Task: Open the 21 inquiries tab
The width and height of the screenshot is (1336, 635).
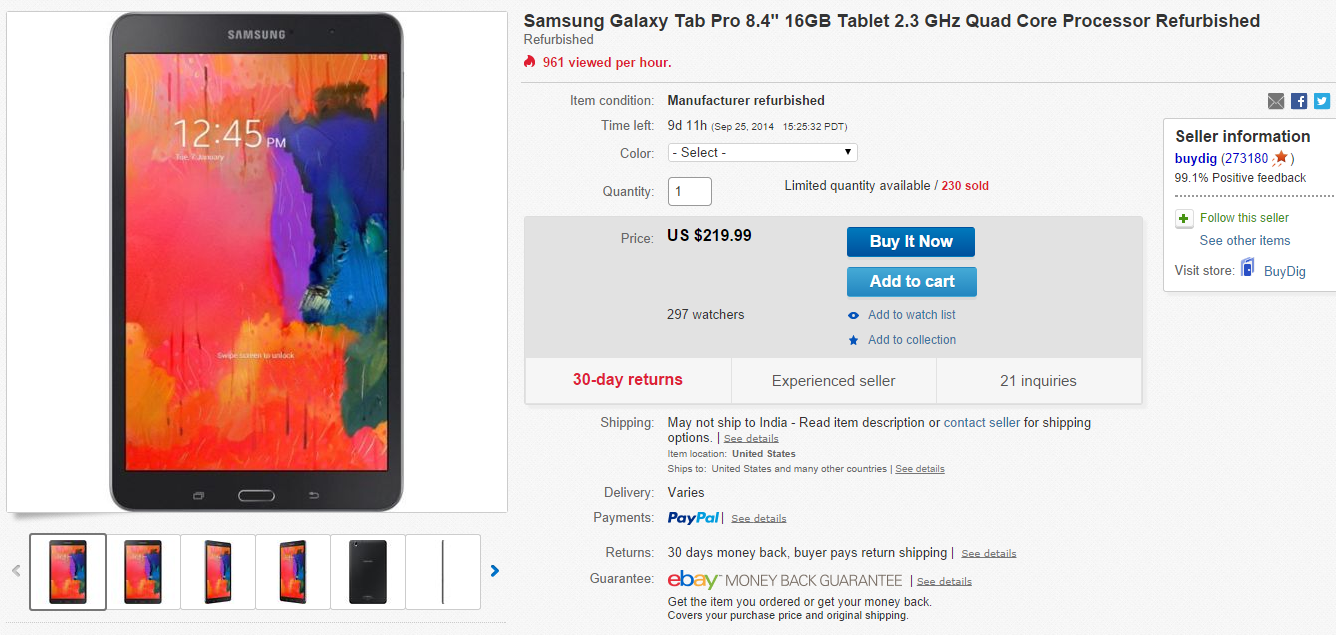Action: 1038,381
